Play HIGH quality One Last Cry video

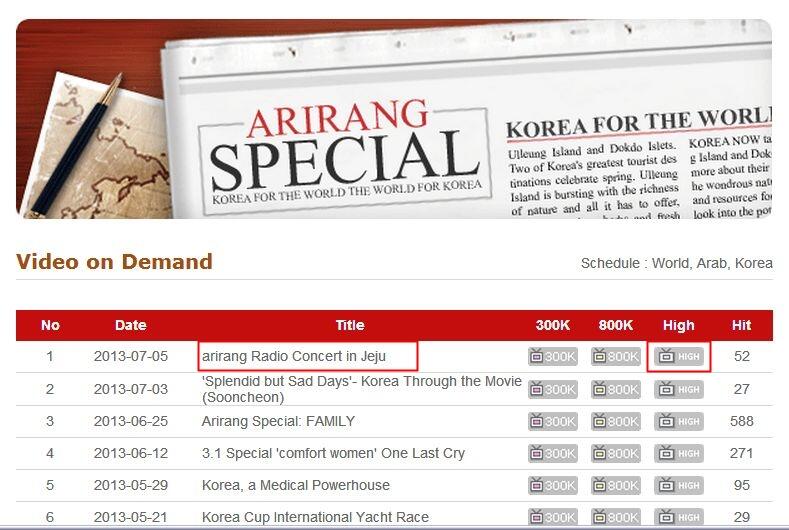pyautogui.click(x=678, y=453)
